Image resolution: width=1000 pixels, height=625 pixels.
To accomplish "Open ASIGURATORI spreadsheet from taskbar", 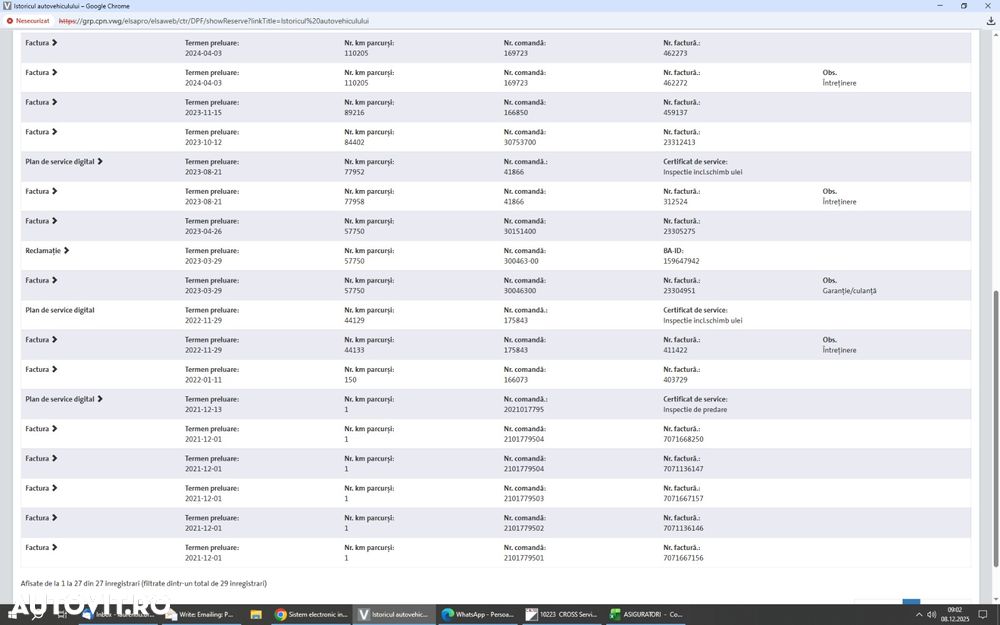I will click(645, 615).
